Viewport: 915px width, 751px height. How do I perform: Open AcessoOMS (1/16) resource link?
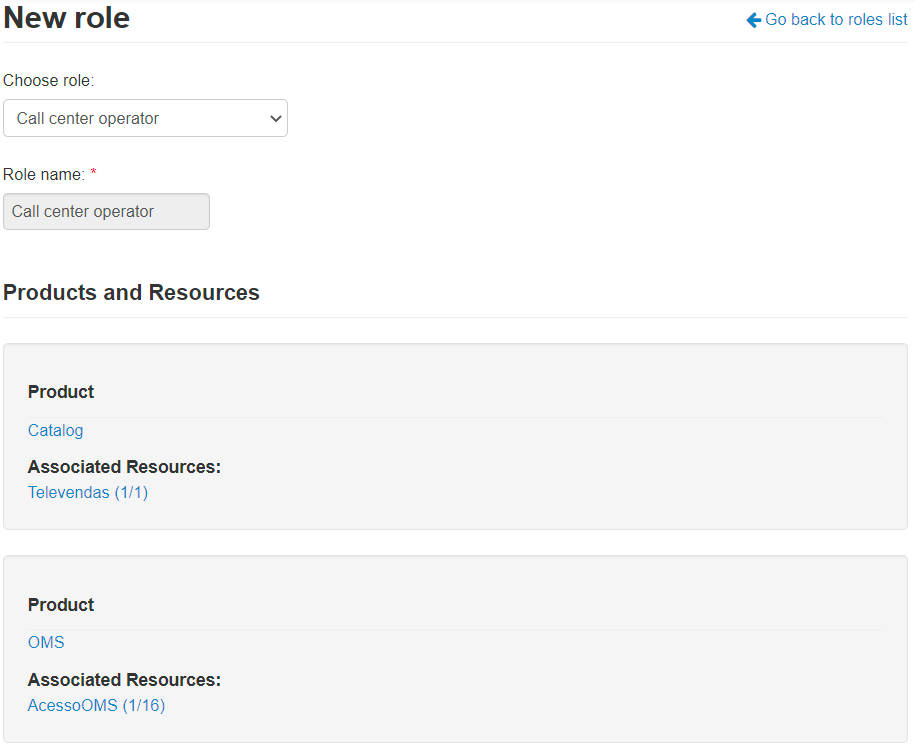click(96, 705)
